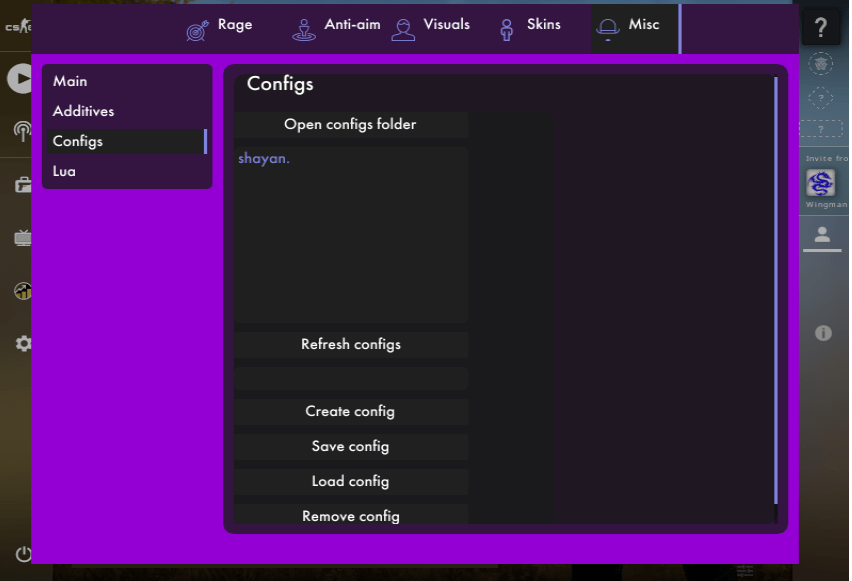Click Save config button
Image resolution: width=852 pixels, height=581 pixels.
tap(351, 446)
